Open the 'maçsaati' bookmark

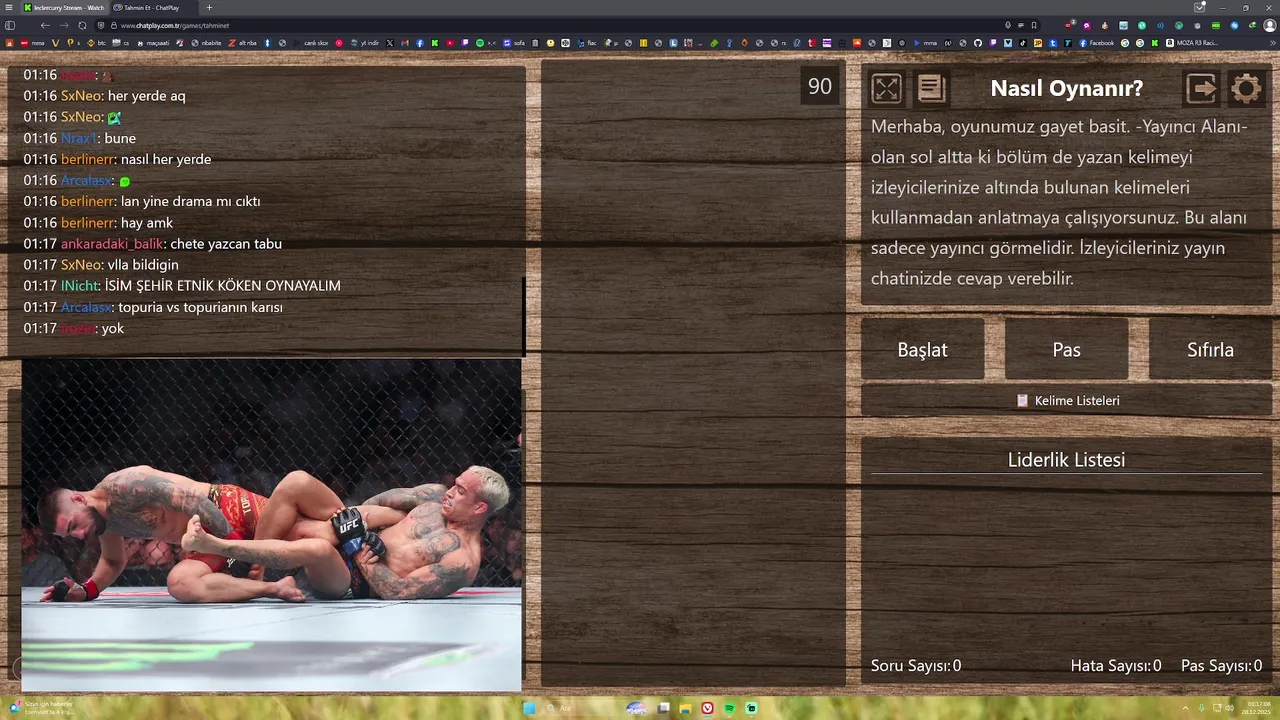pyautogui.click(x=154, y=43)
